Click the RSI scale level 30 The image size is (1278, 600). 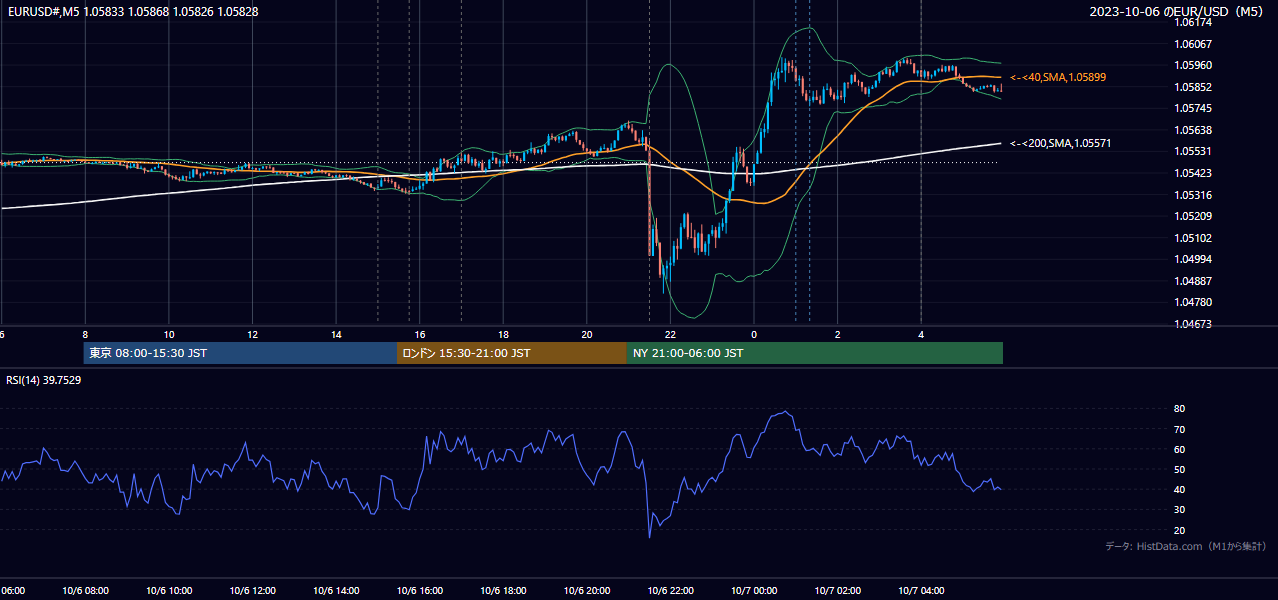pos(1179,510)
